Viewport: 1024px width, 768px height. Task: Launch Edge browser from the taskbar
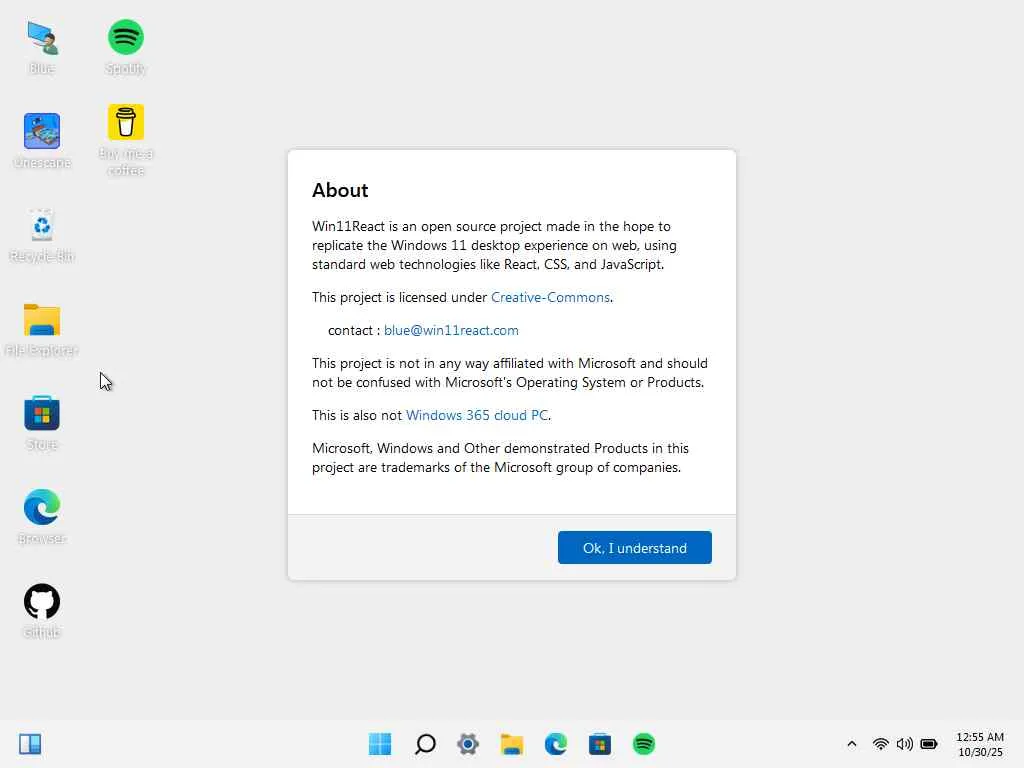click(556, 744)
